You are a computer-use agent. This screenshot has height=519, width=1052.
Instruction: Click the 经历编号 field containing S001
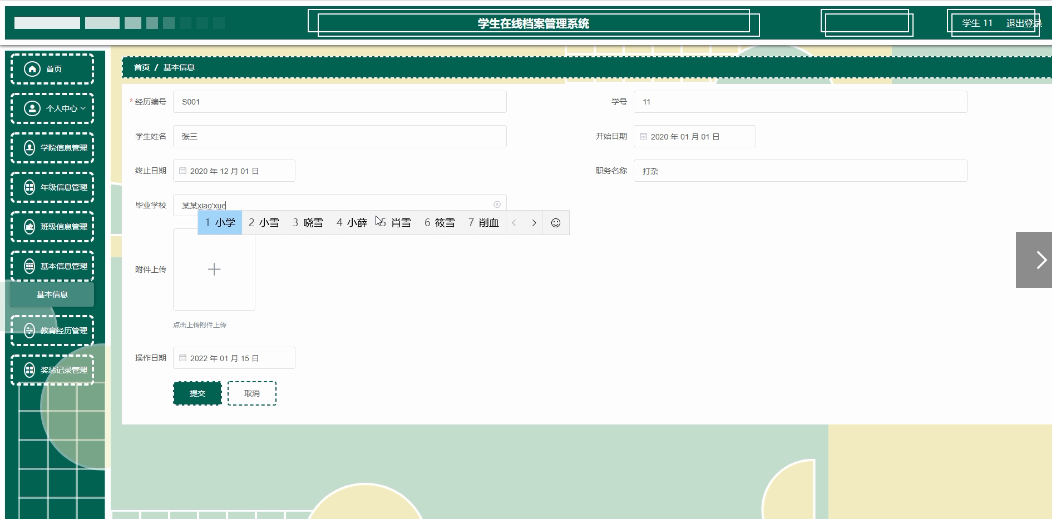(339, 102)
